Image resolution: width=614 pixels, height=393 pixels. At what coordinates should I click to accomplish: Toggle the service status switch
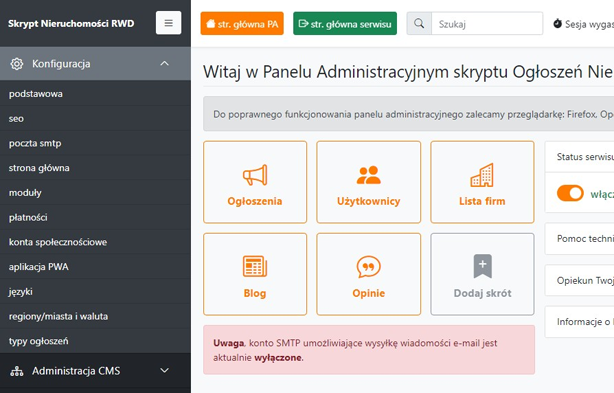click(x=570, y=193)
